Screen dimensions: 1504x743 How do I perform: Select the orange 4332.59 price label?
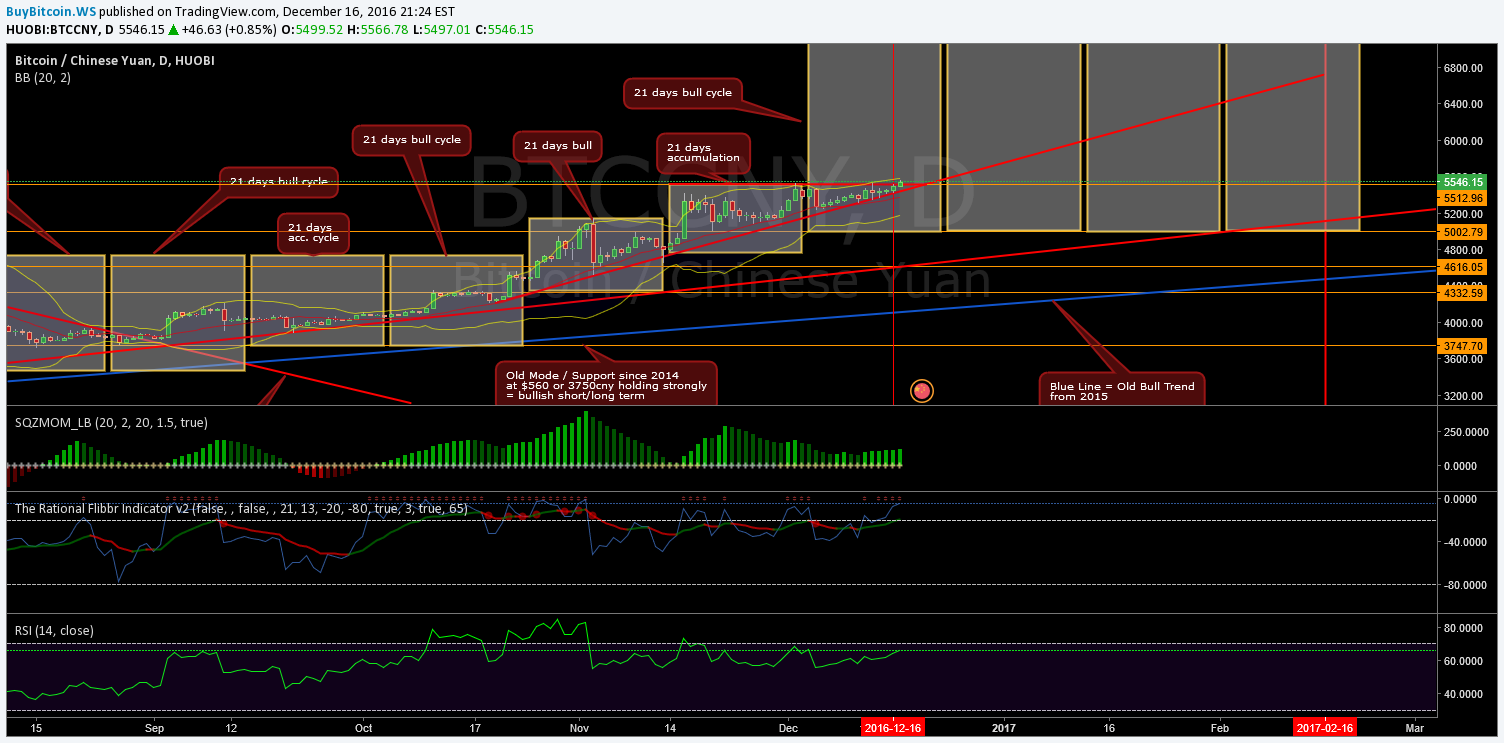pyautogui.click(x=1461, y=293)
